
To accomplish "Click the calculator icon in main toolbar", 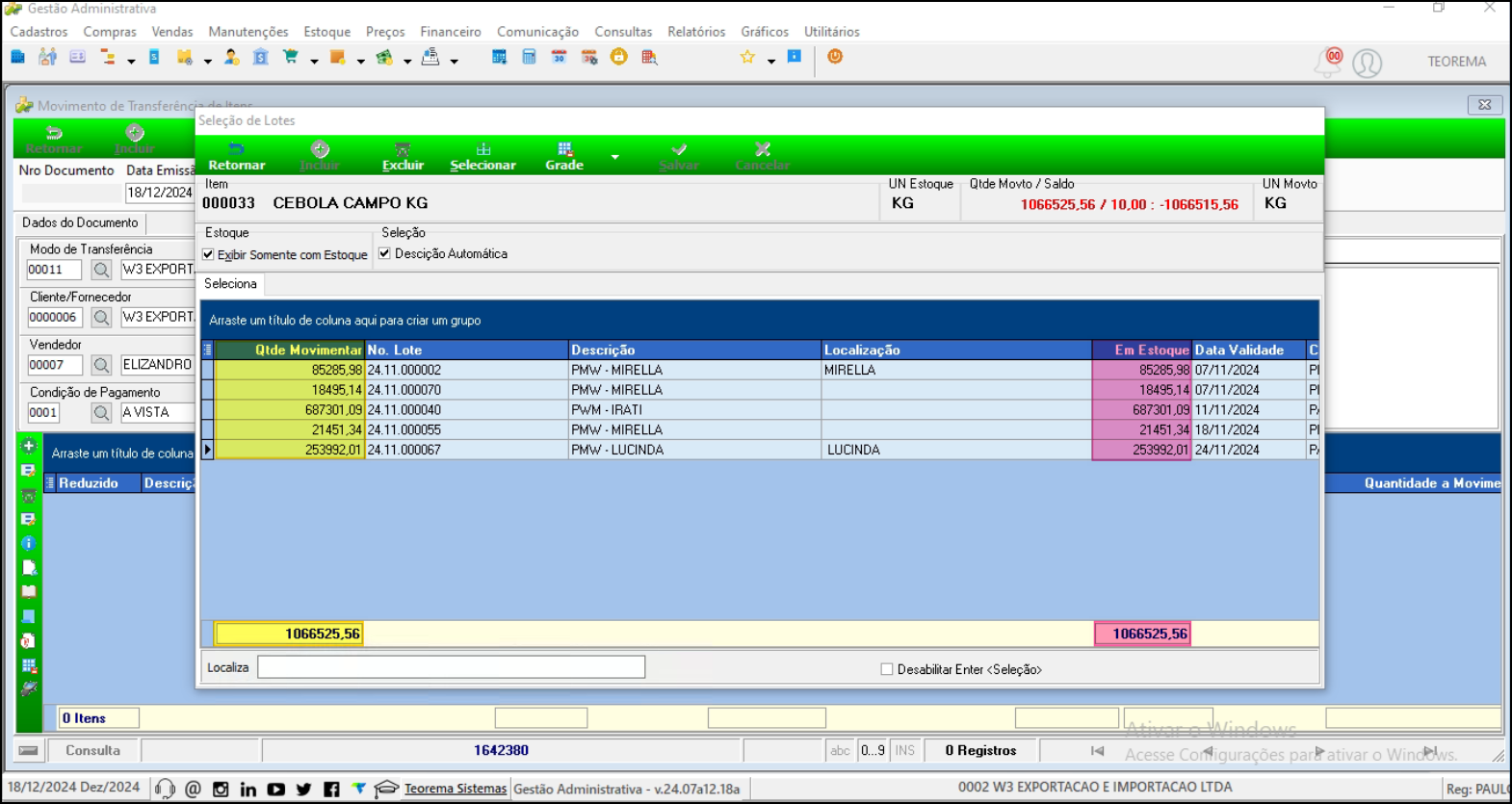I will point(529,58).
